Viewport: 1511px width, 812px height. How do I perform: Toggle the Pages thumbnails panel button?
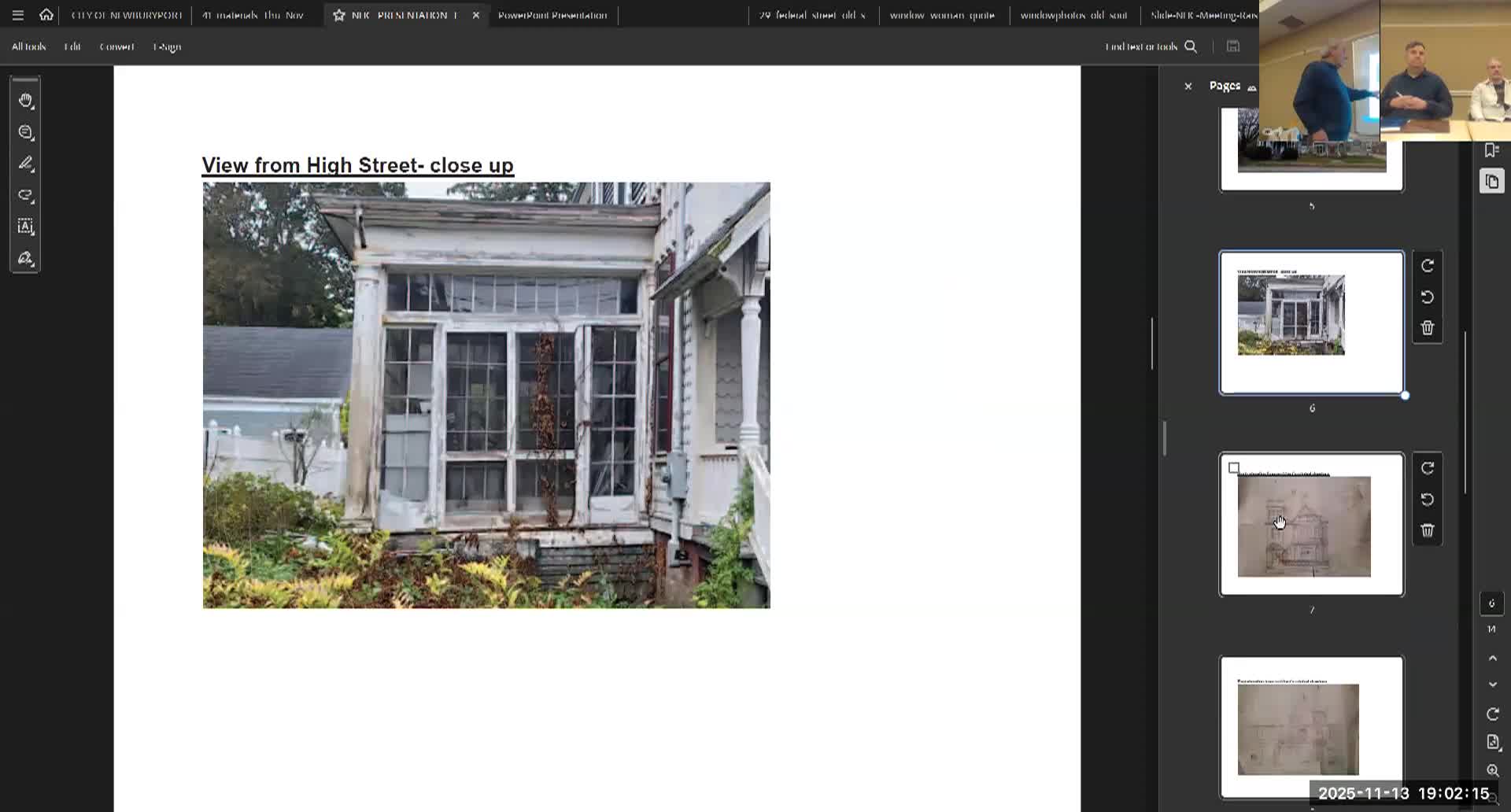point(1491,182)
